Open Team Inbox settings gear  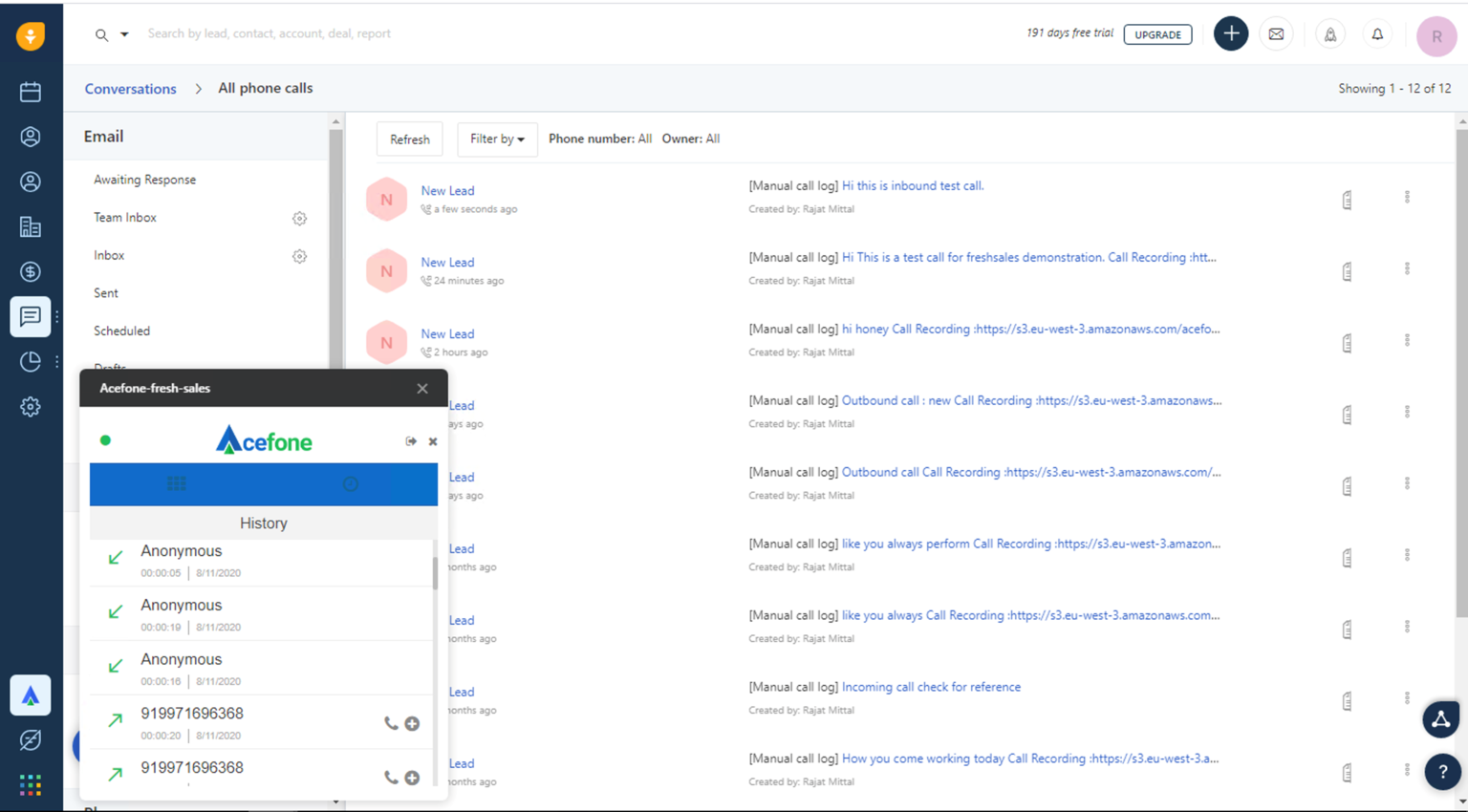299,218
